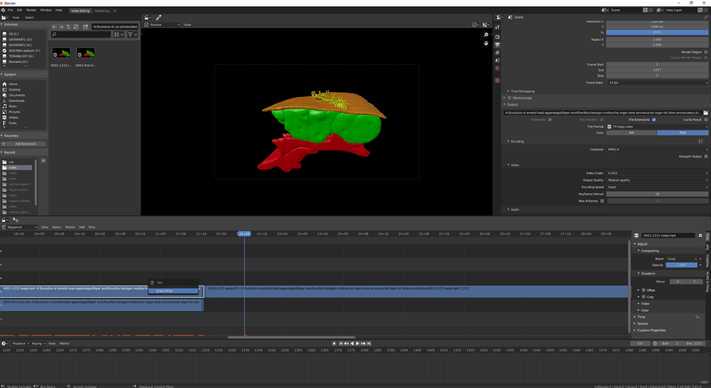Click the timeline editor type icon

tap(4, 344)
